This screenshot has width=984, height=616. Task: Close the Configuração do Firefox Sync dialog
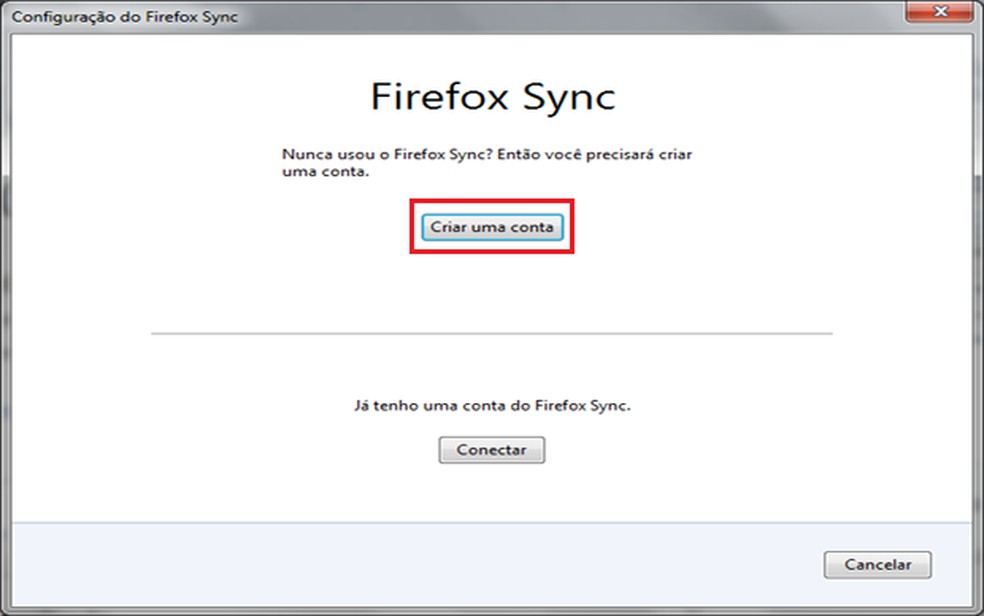tap(938, 12)
